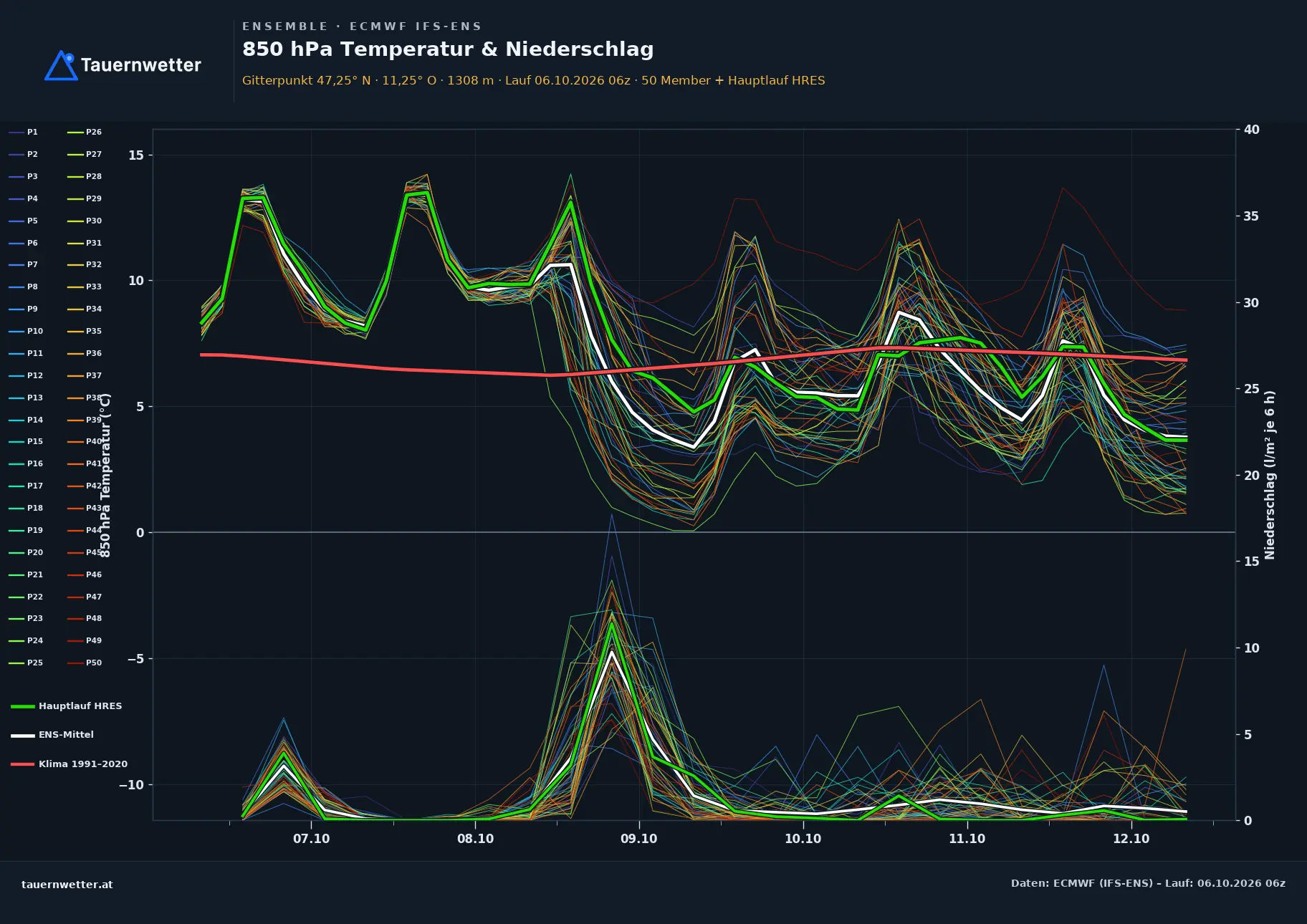This screenshot has height=924, width=1307.
Task: Click the Tauernwetter brand name
Action: [141, 65]
